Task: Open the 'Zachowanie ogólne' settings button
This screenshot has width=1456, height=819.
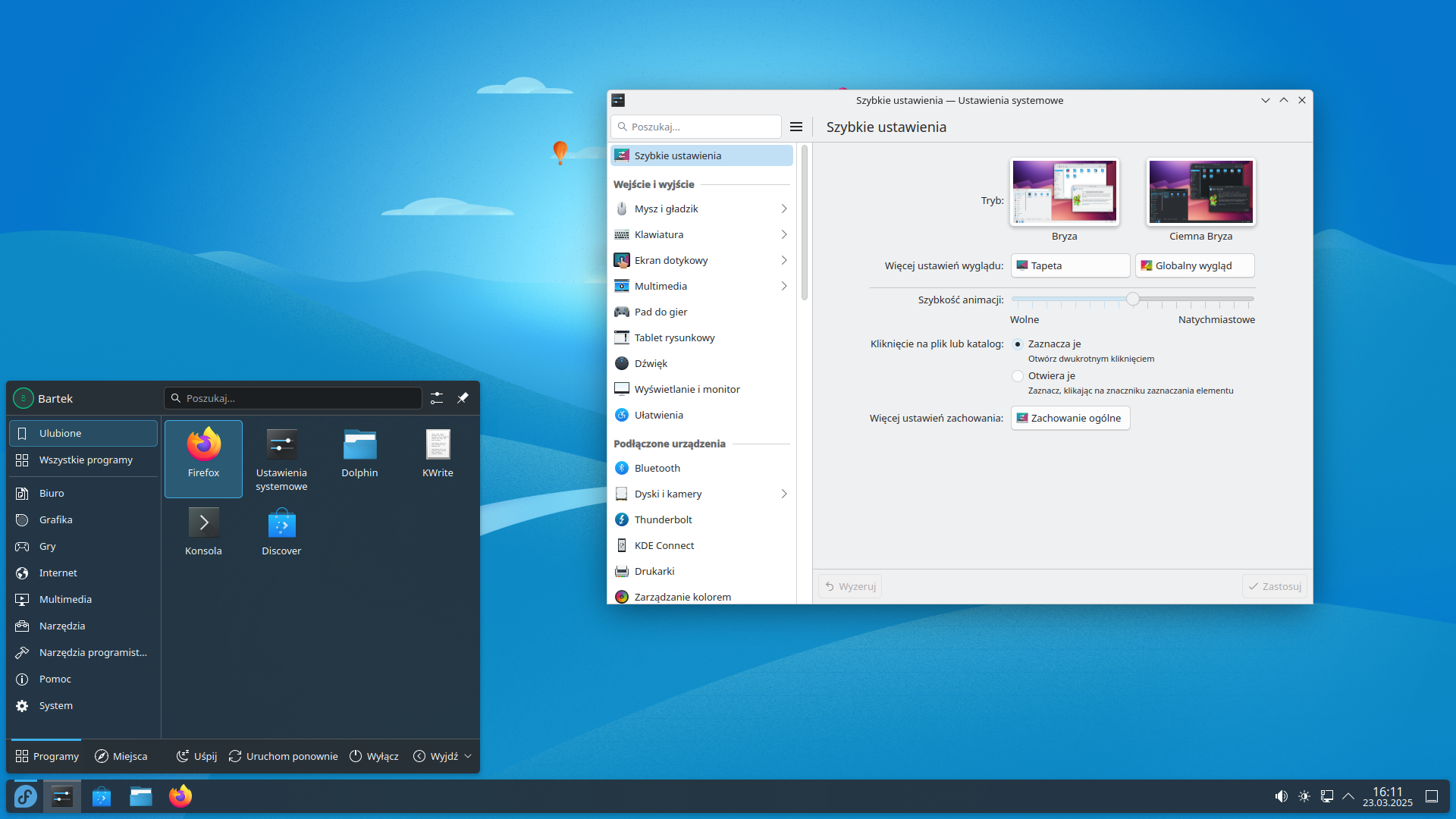Action: coord(1070,418)
